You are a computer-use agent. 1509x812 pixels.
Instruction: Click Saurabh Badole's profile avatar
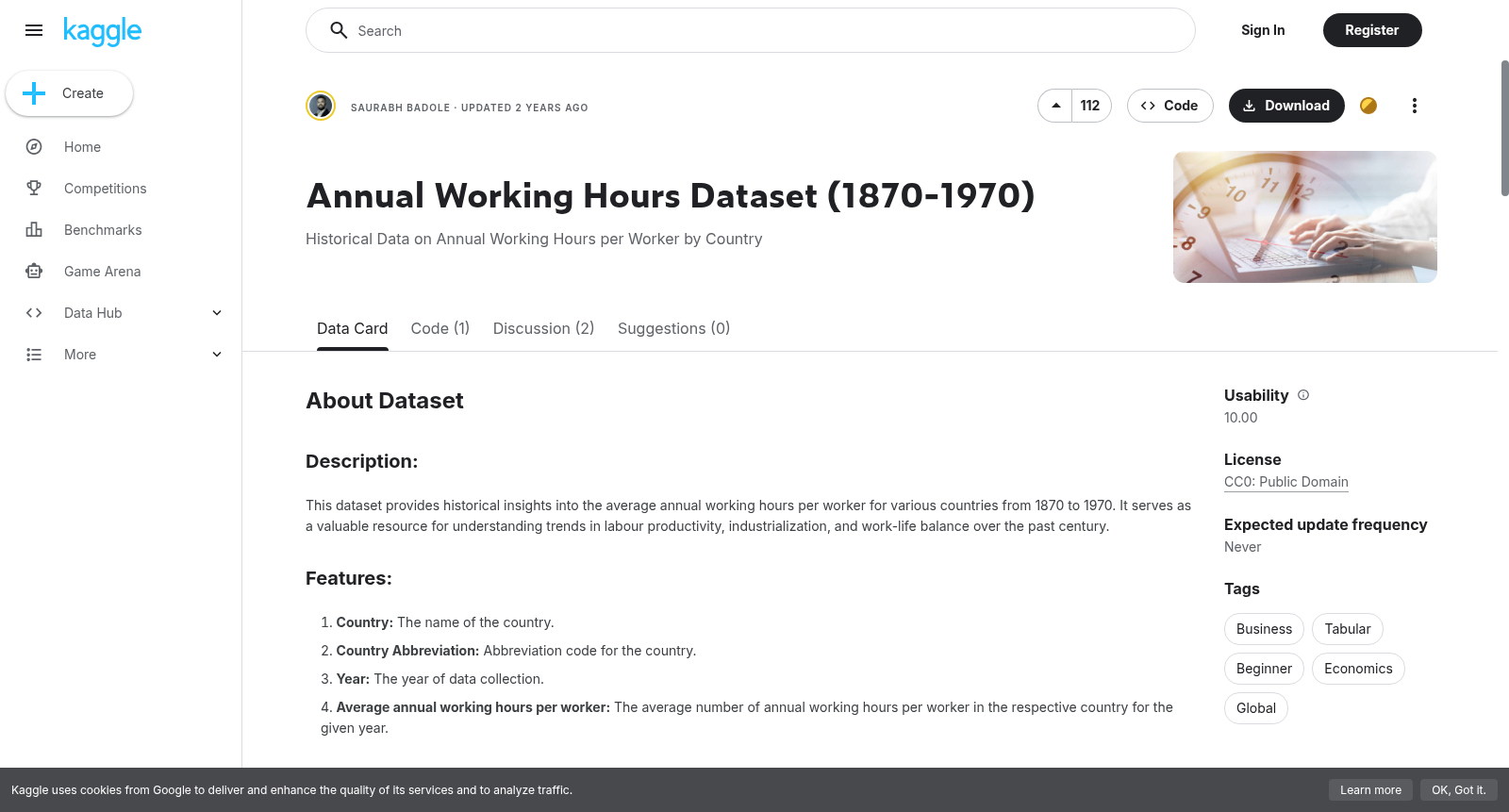point(321,106)
